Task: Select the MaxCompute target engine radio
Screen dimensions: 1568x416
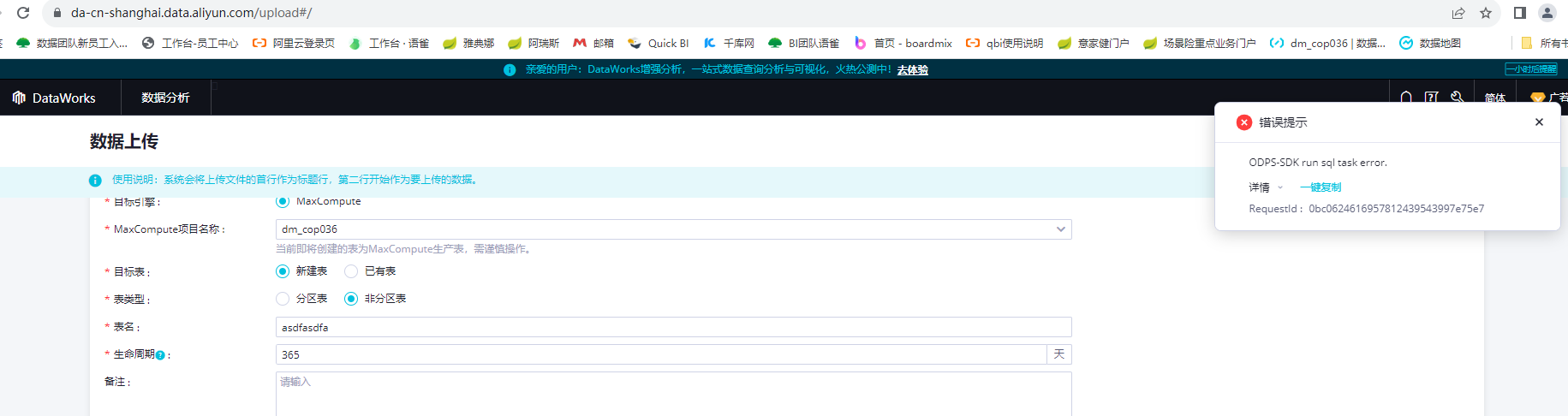Action: tap(283, 201)
